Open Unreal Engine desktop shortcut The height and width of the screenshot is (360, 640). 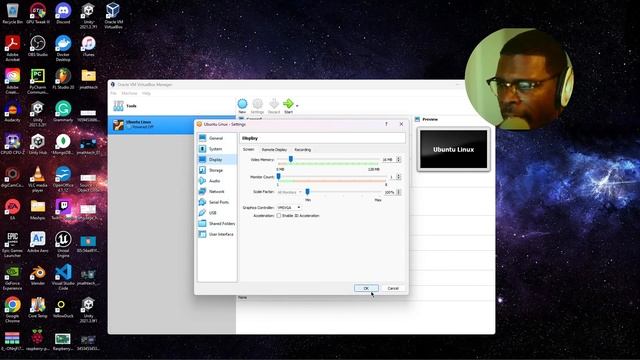coord(63,244)
